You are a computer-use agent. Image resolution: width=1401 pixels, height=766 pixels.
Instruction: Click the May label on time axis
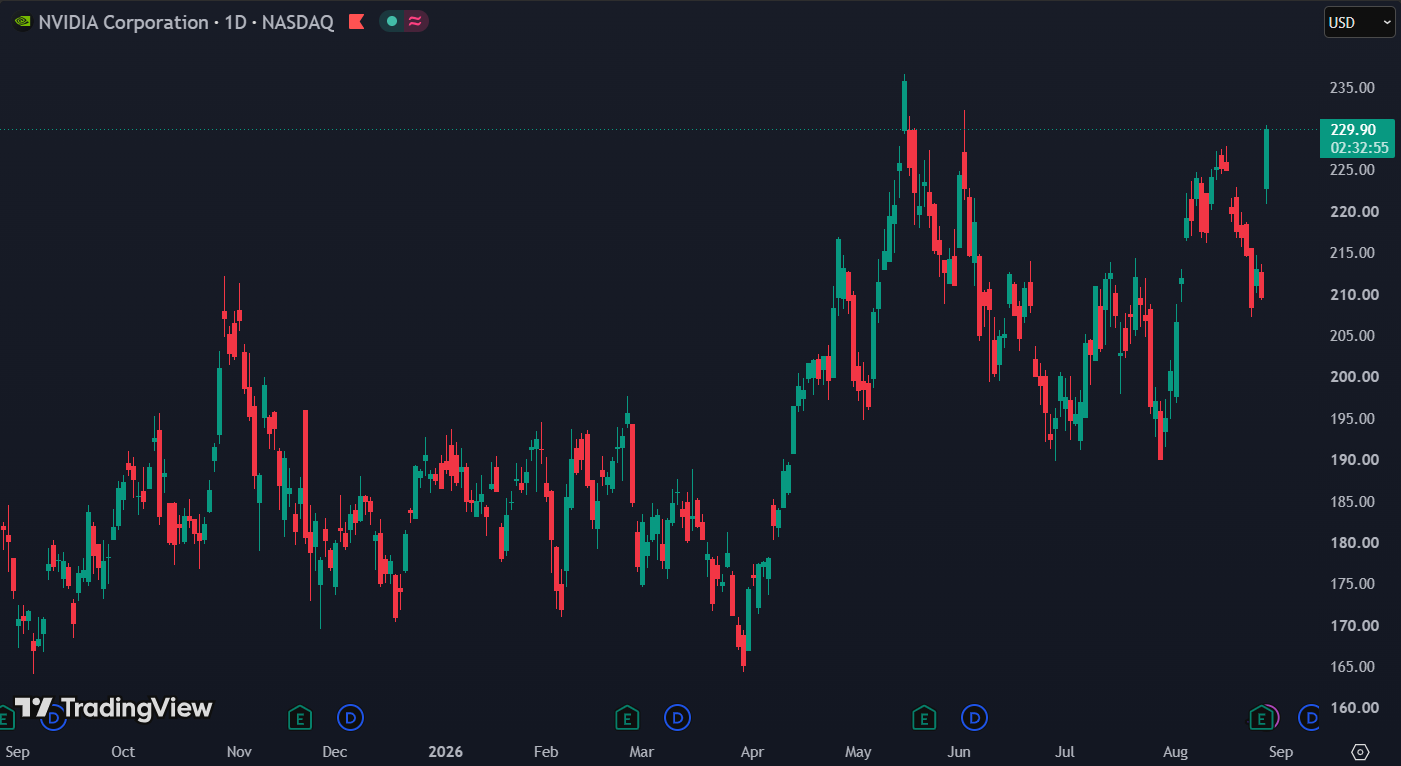tap(858, 752)
